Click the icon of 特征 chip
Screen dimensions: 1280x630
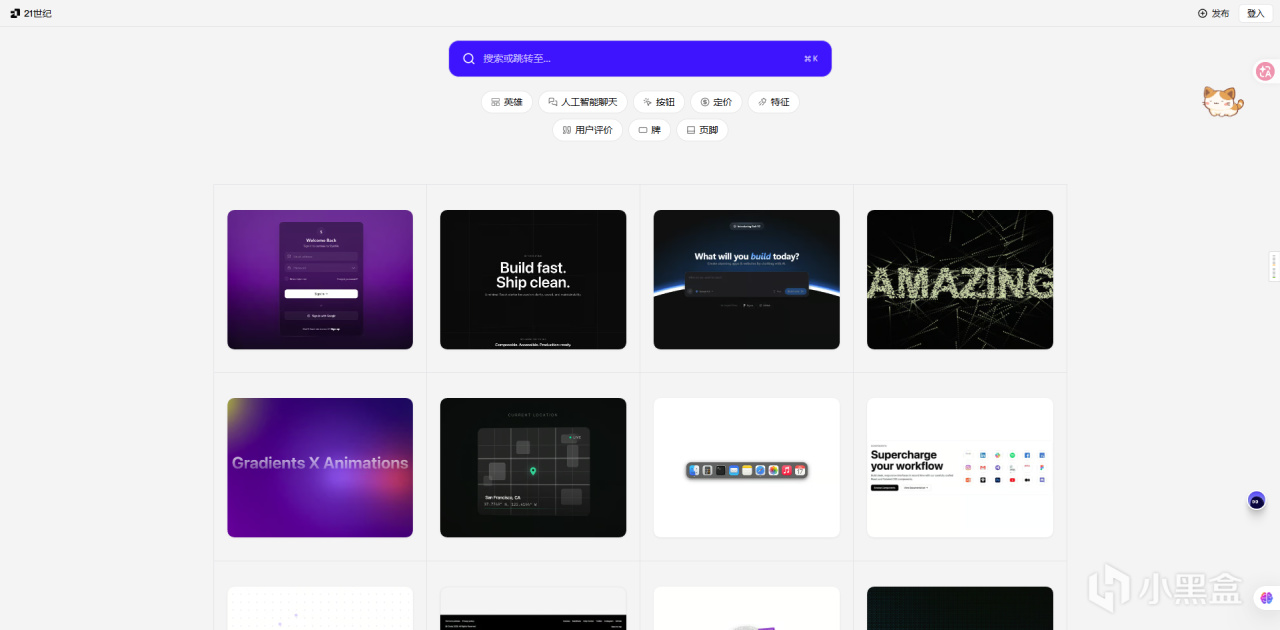[762, 102]
